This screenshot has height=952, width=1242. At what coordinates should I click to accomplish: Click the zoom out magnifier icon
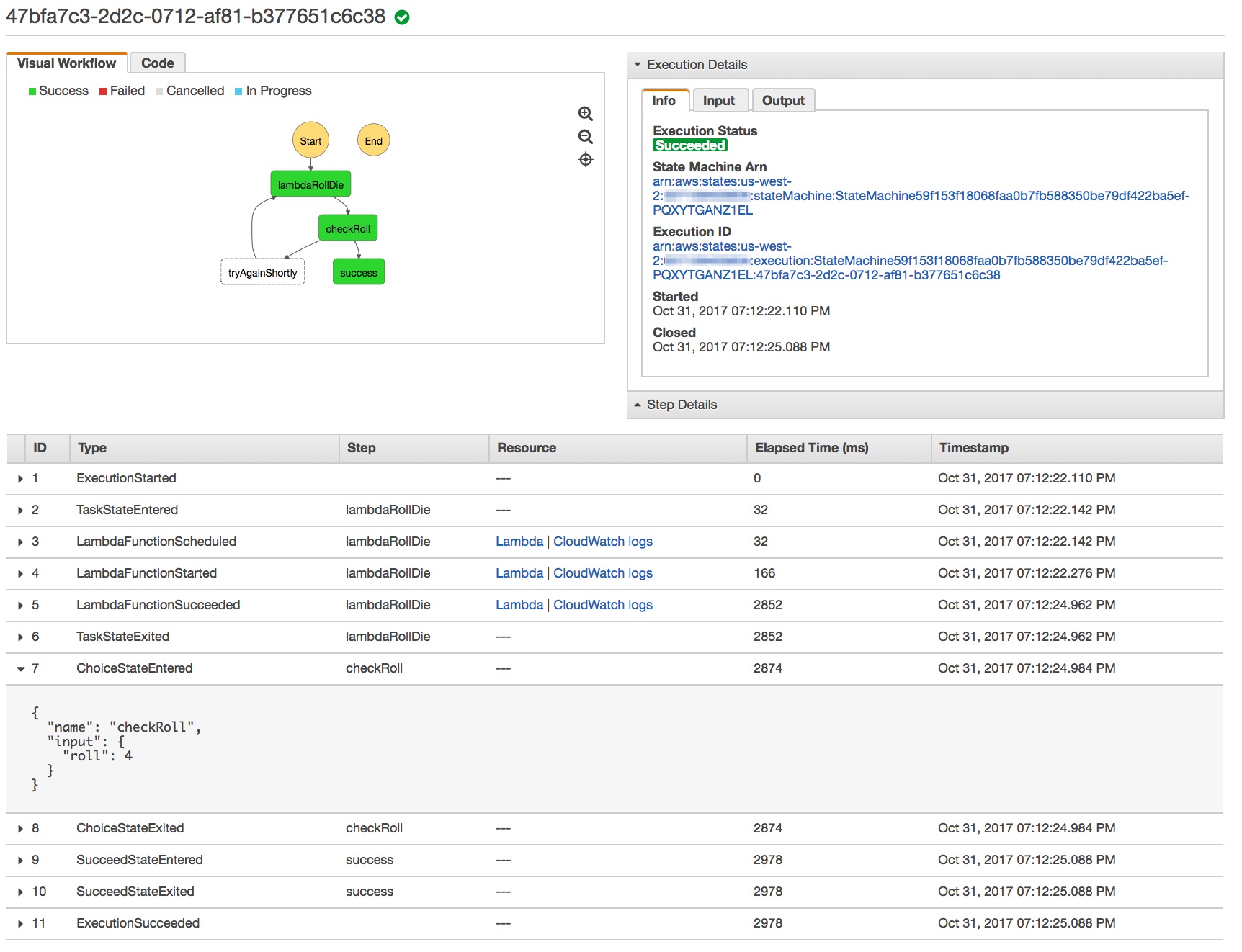tap(585, 137)
